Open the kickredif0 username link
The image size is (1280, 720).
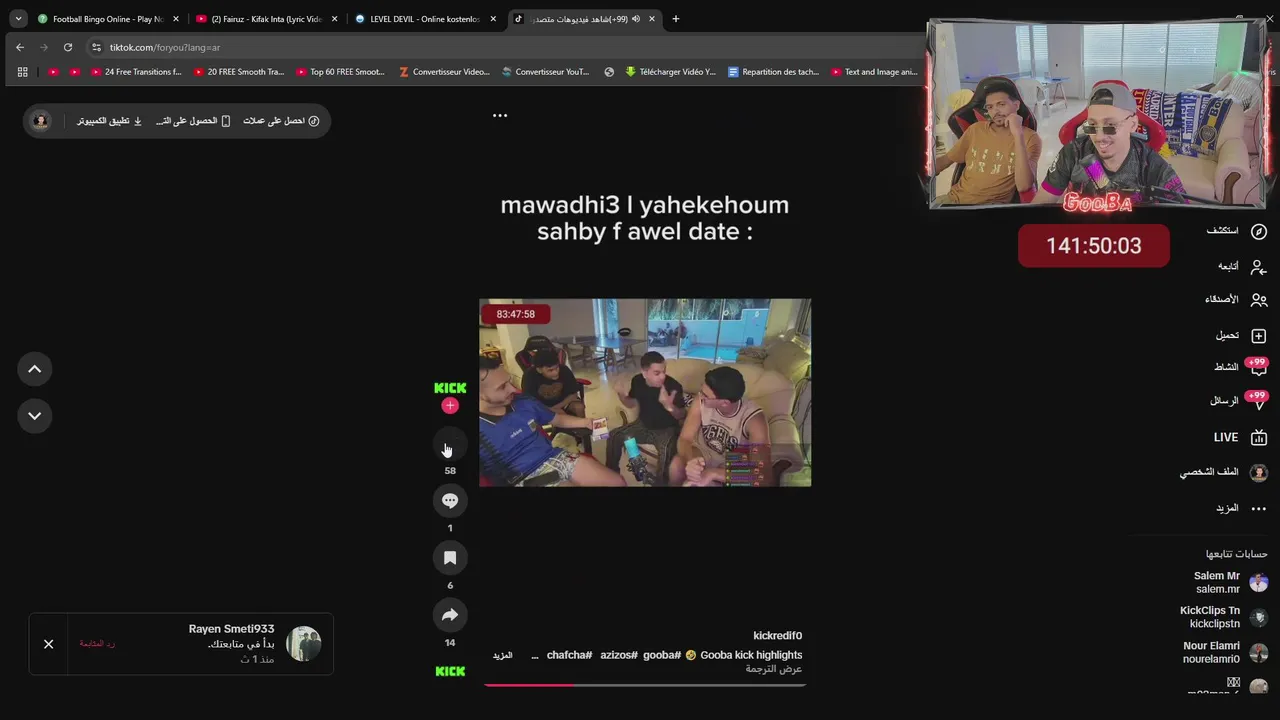point(777,636)
